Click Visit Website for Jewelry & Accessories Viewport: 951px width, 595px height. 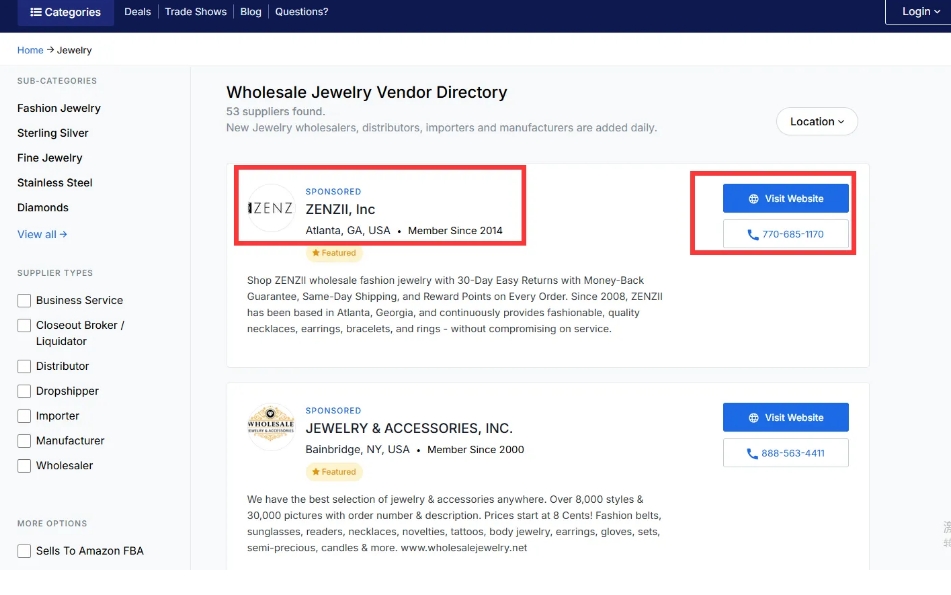[x=785, y=417]
